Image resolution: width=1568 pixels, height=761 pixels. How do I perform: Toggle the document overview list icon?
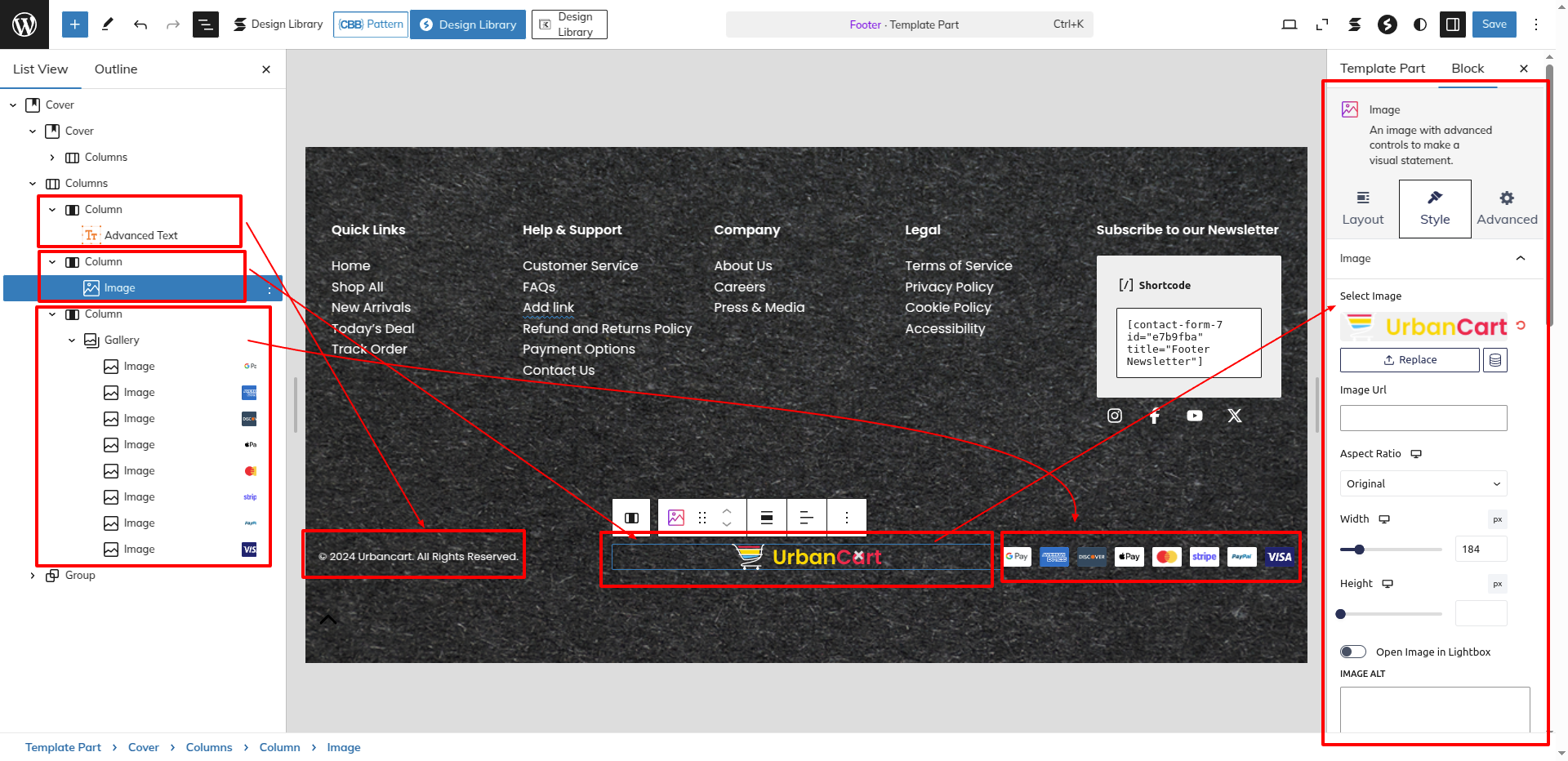click(x=205, y=24)
